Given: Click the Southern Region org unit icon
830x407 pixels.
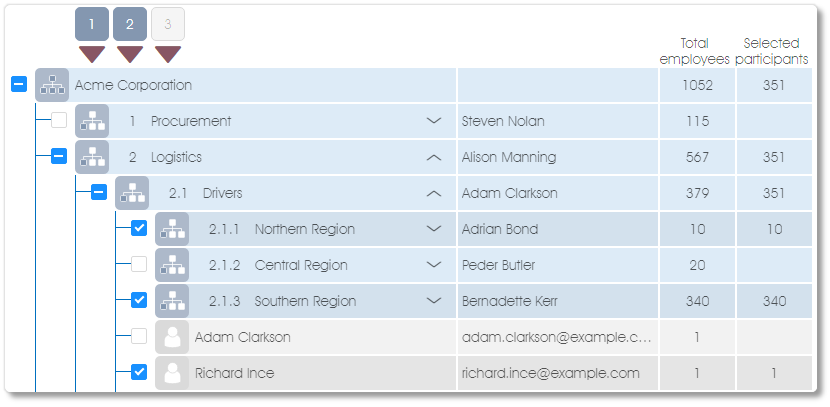Looking at the screenshot, I should click(x=172, y=301).
